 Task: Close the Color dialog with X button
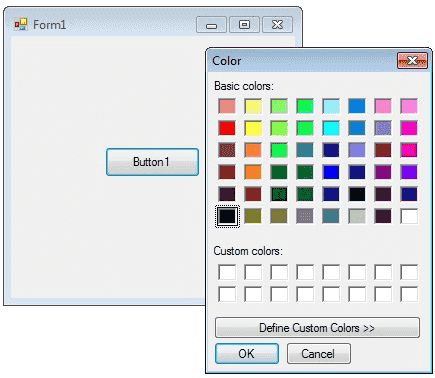(412, 61)
